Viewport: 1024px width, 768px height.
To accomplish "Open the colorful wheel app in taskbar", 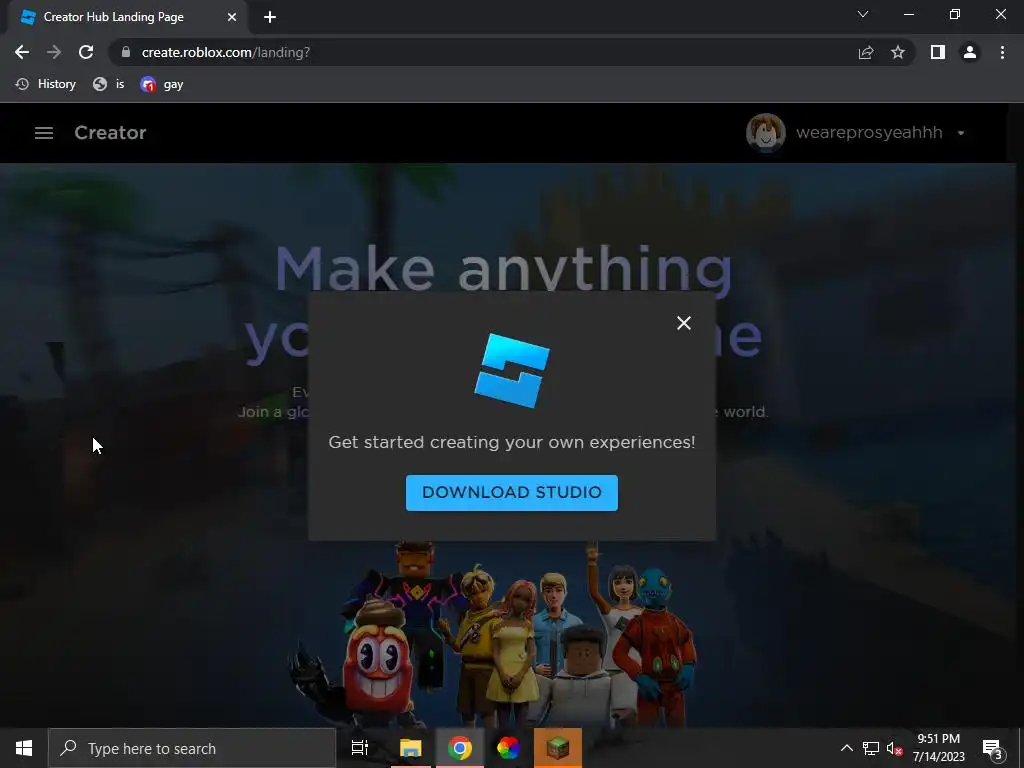I will 508,748.
